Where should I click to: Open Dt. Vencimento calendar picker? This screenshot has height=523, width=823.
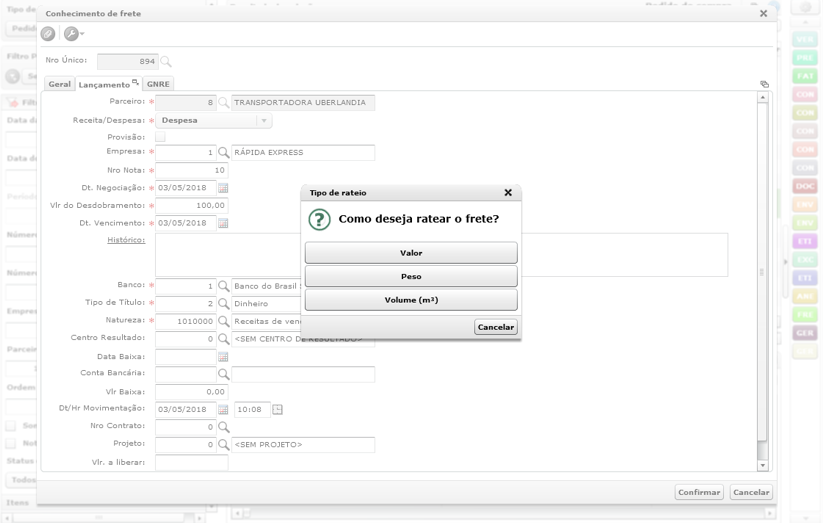[x=223, y=223]
